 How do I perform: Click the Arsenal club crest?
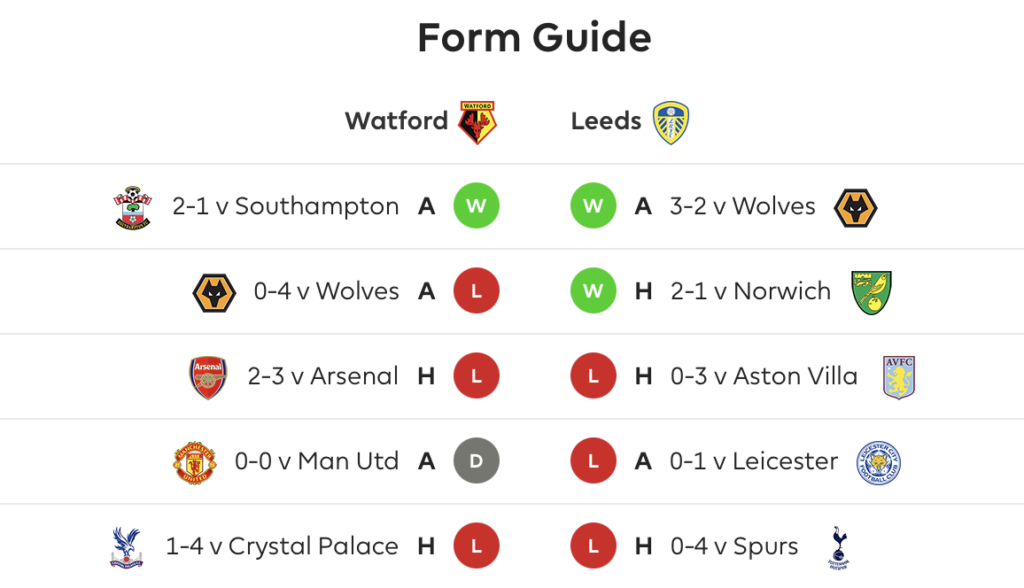coord(208,377)
